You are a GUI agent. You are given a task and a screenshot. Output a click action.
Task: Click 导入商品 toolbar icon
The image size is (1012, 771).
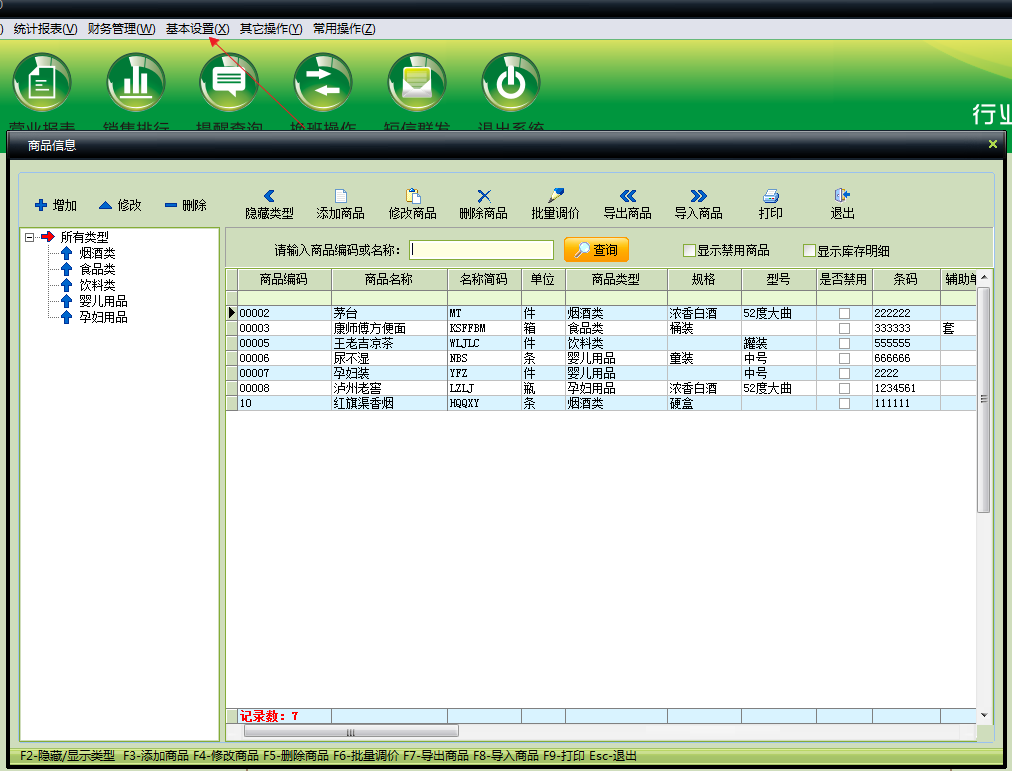(698, 204)
